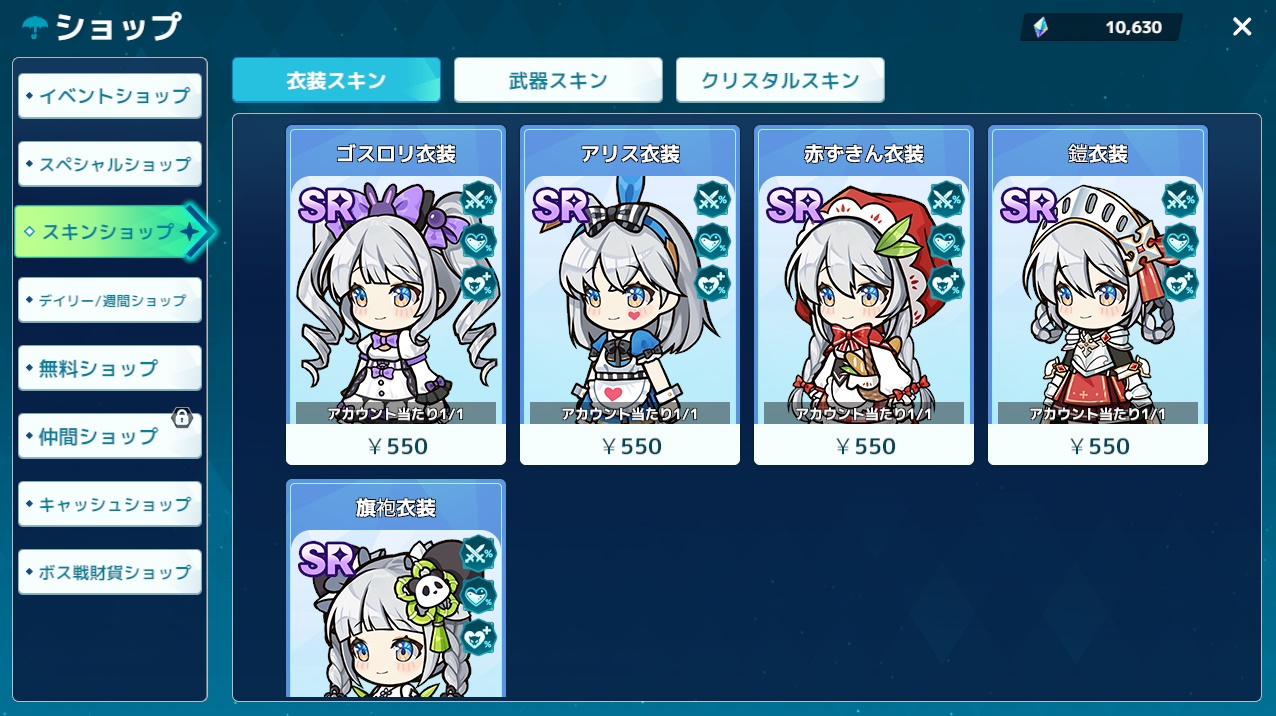Image resolution: width=1276 pixels, height=716 pixels.
Task: Click the heart HP icon on アリス衣装 card
Action: pyautogui.click(x=713, y=241)
